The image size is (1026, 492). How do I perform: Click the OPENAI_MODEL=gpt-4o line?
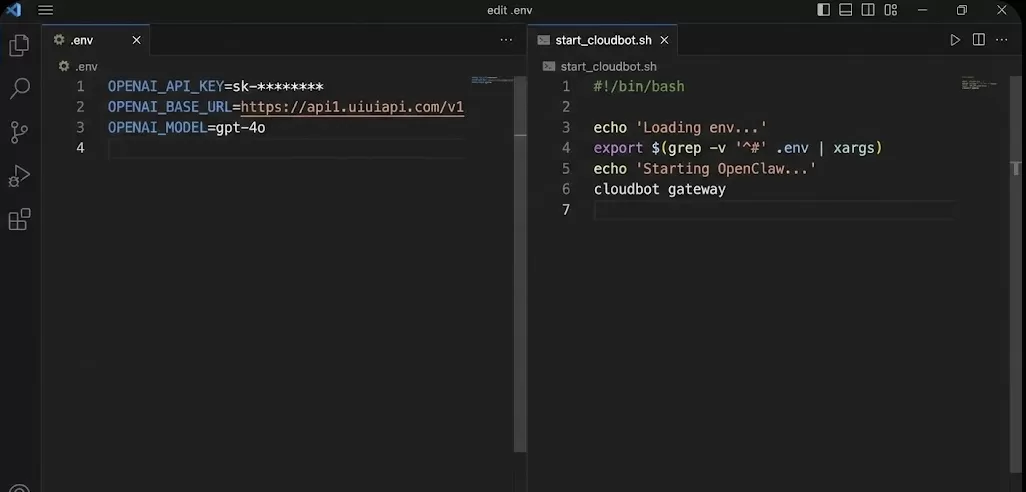[x=186, y=128]
